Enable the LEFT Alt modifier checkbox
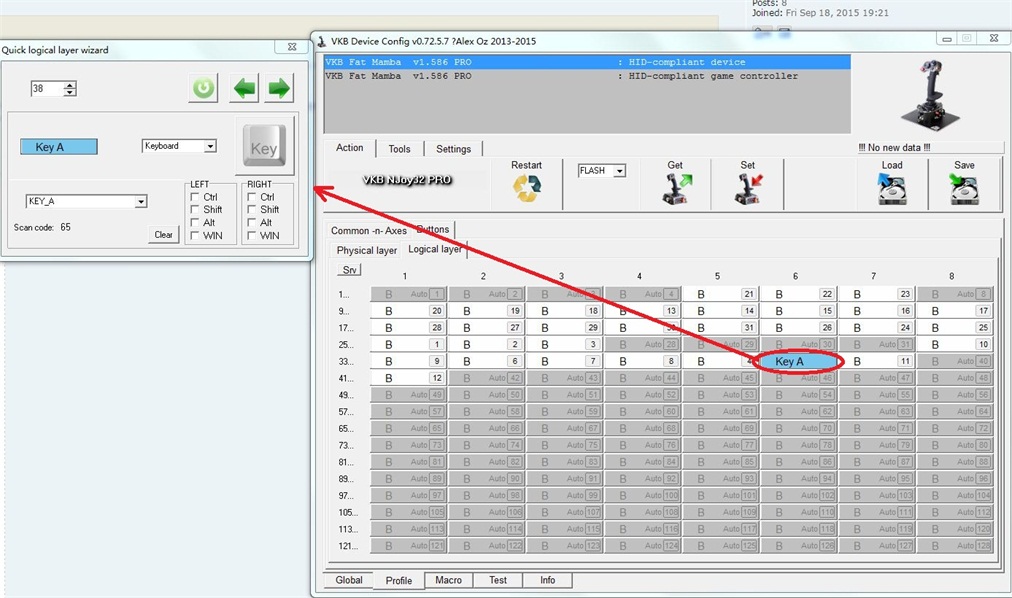 tap(195, 223)
